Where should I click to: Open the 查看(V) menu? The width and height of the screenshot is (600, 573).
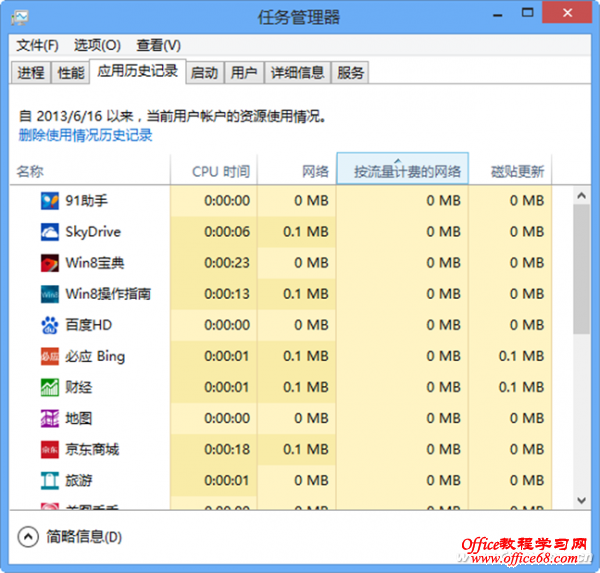(x=158, y=46)
